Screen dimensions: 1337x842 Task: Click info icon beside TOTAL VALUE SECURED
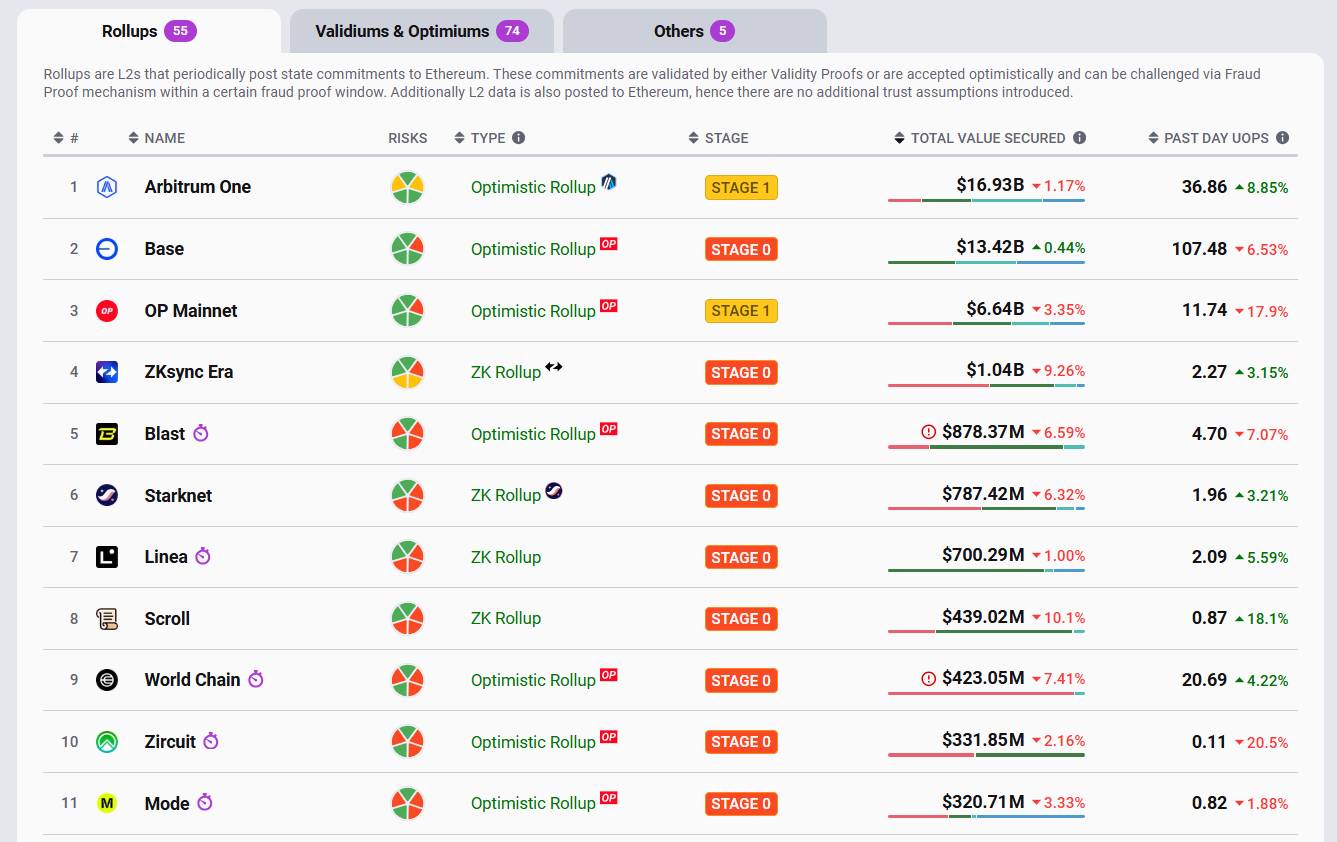tap(1079, 138)
